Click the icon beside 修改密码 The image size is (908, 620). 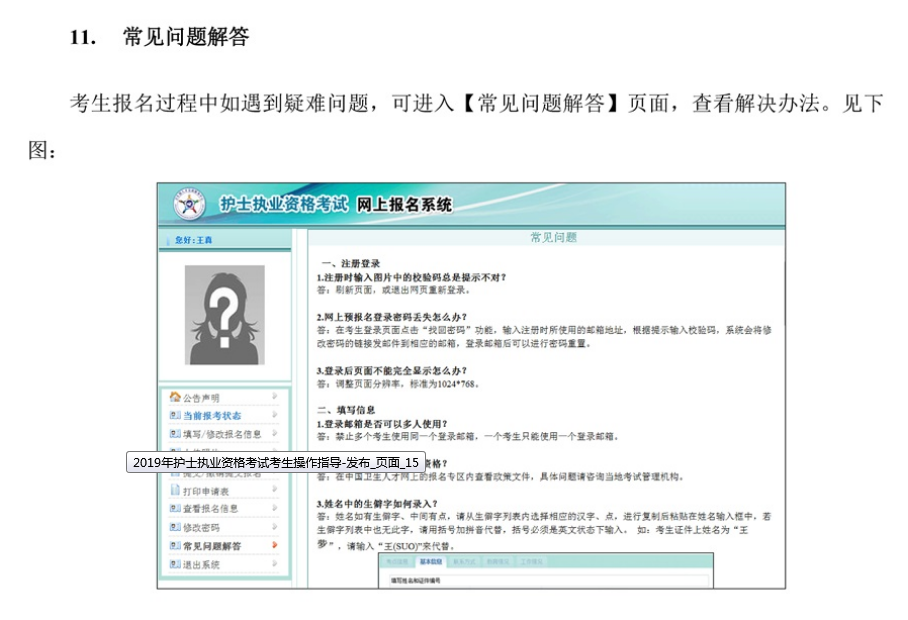[175, 527]
